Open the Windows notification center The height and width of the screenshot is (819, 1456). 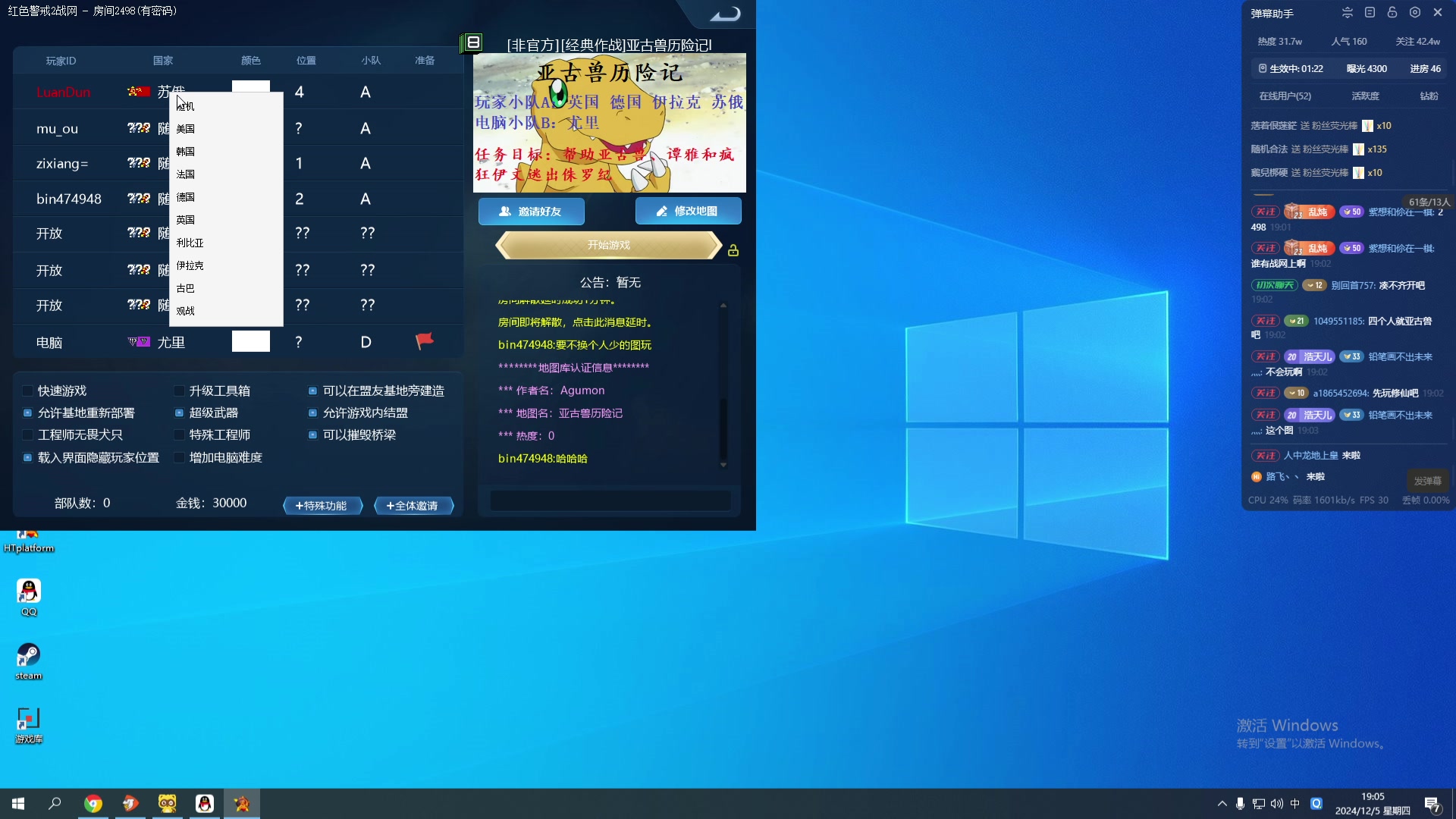1432,804
